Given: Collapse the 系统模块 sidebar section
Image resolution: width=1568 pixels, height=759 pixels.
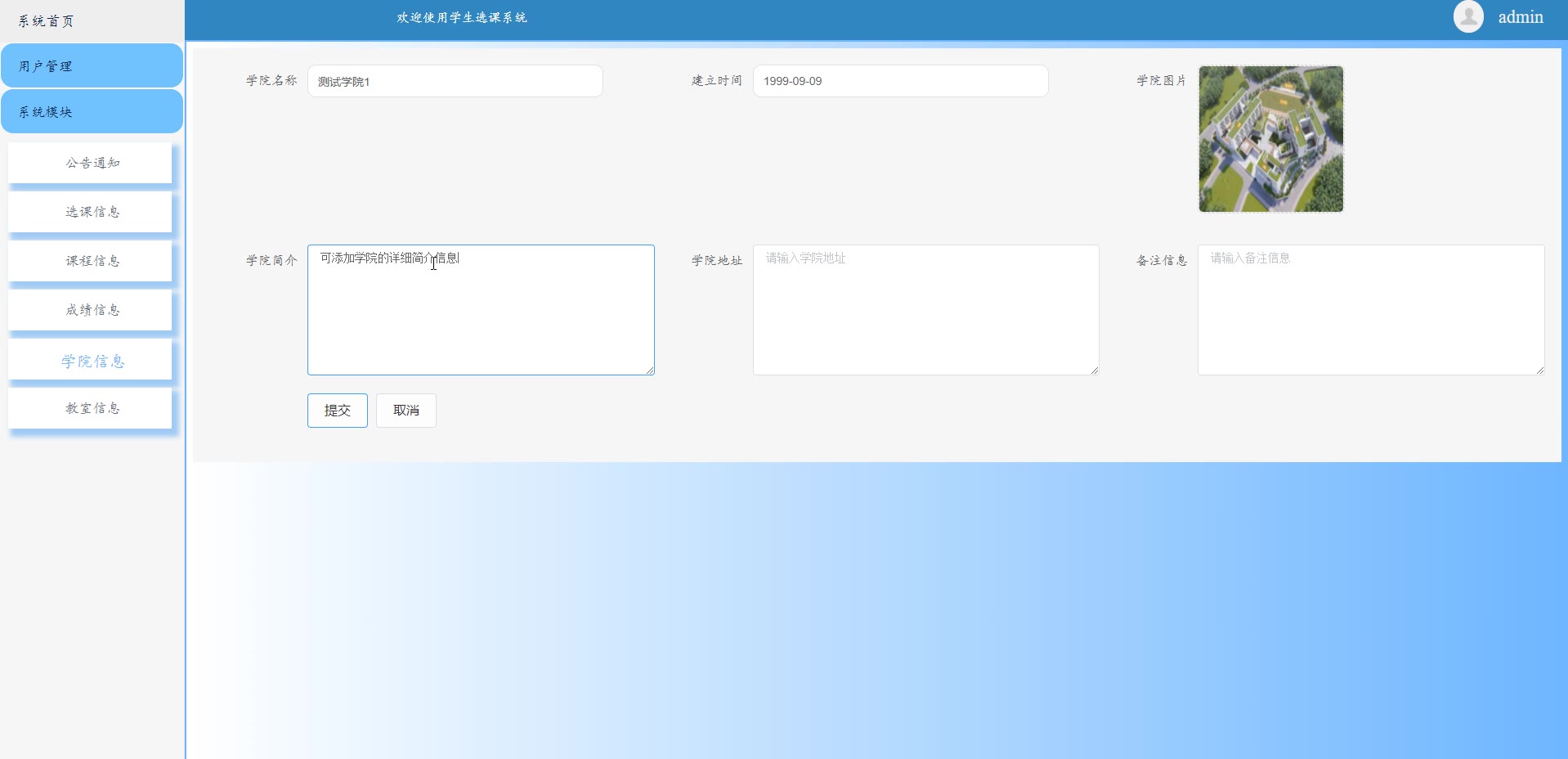Looking at the screenshot, I should 92,112.
